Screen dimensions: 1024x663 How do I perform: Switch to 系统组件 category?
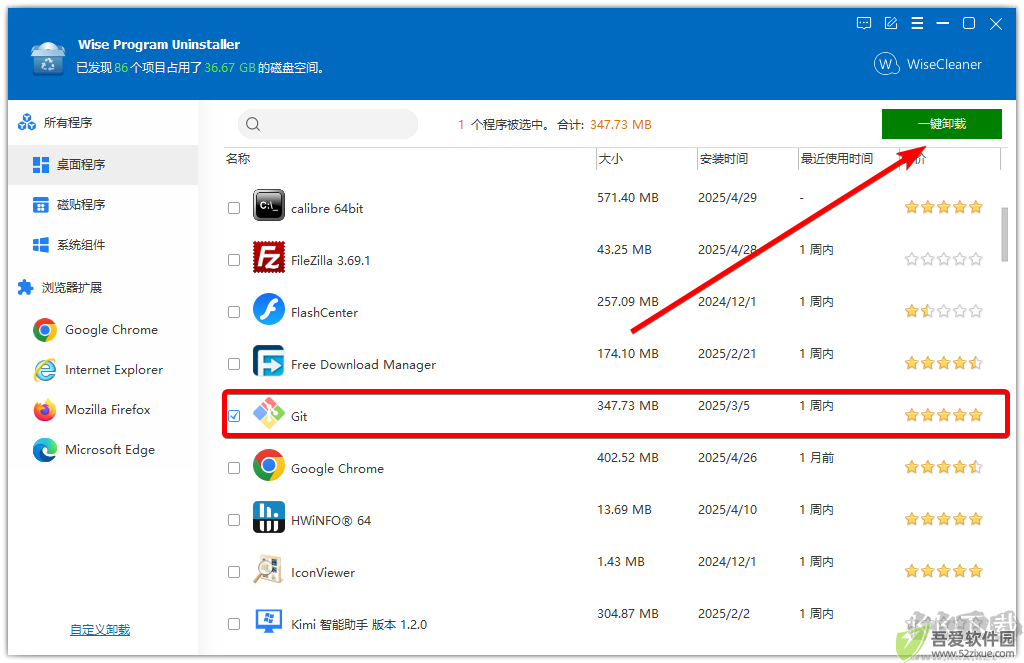pos(103,245)
